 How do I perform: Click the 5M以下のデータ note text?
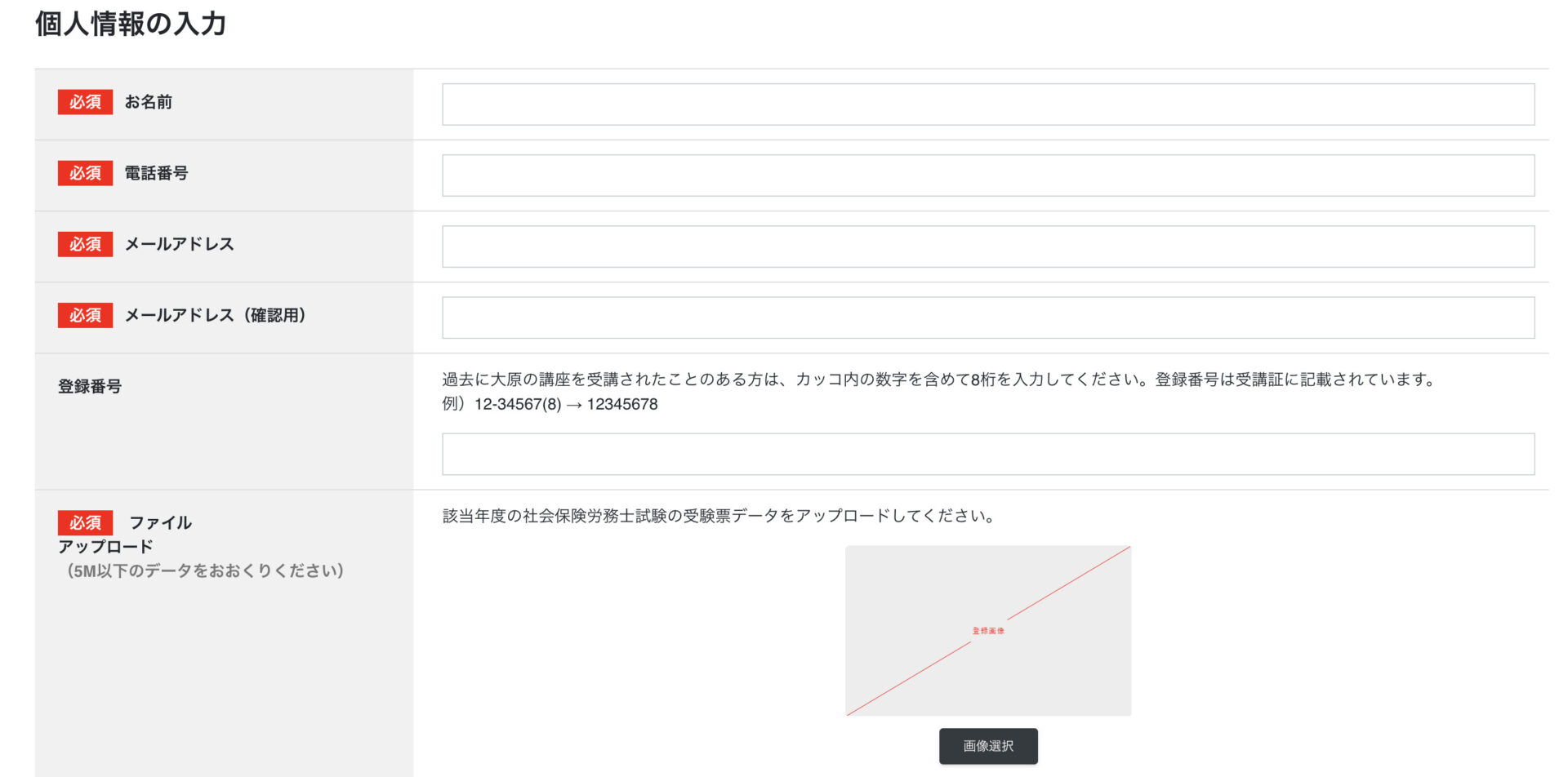[205, 571]
